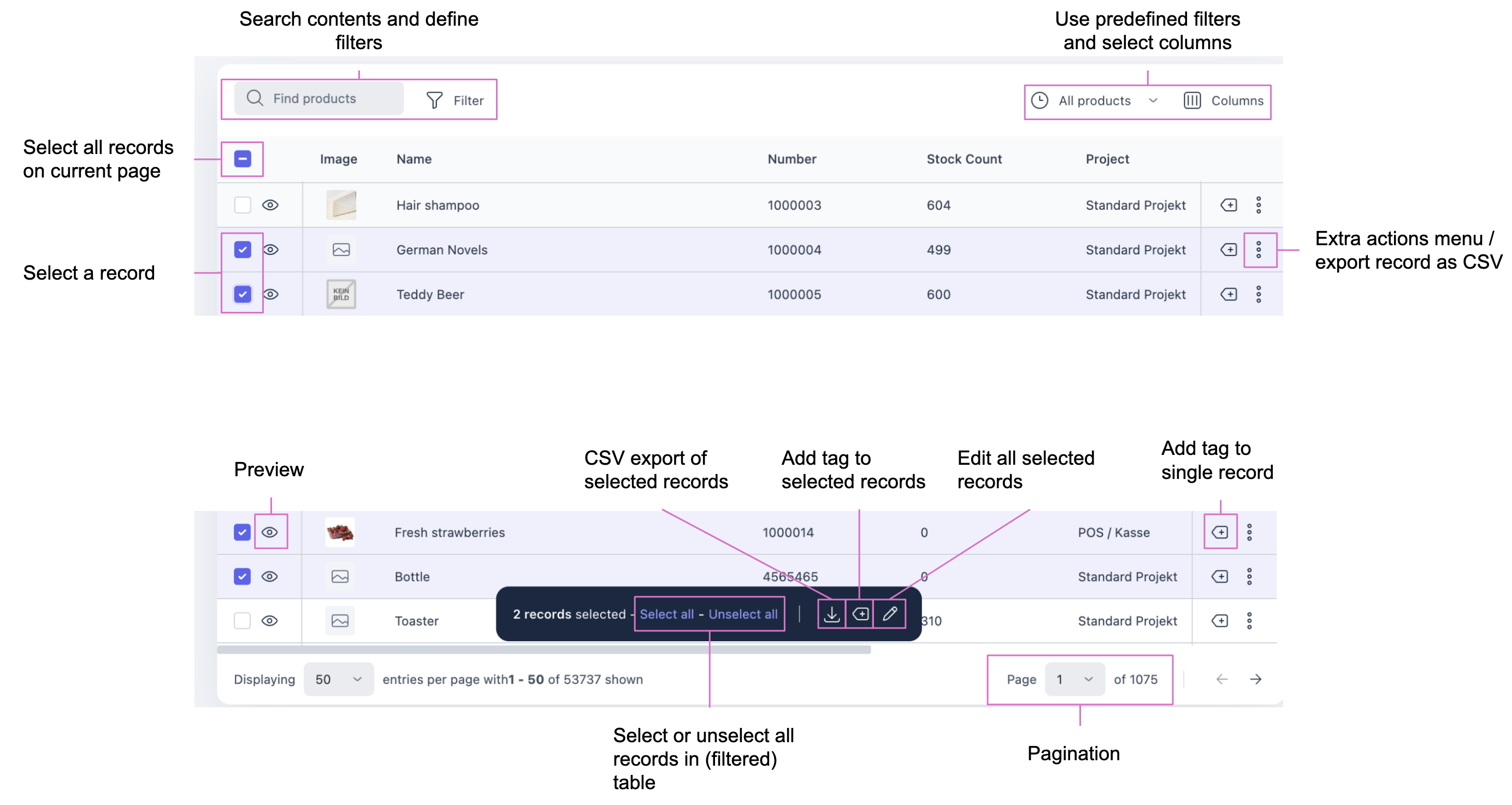
Task: Click the Find products search field
Action: 320,98
